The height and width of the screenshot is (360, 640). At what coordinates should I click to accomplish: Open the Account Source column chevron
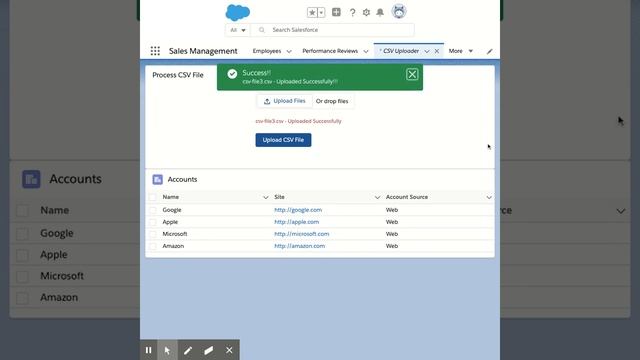[489, 198]
